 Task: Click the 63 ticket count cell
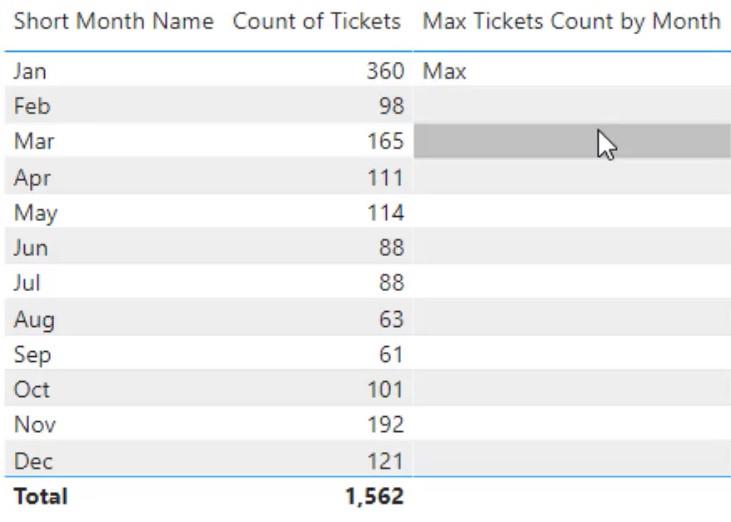(391, 320)
